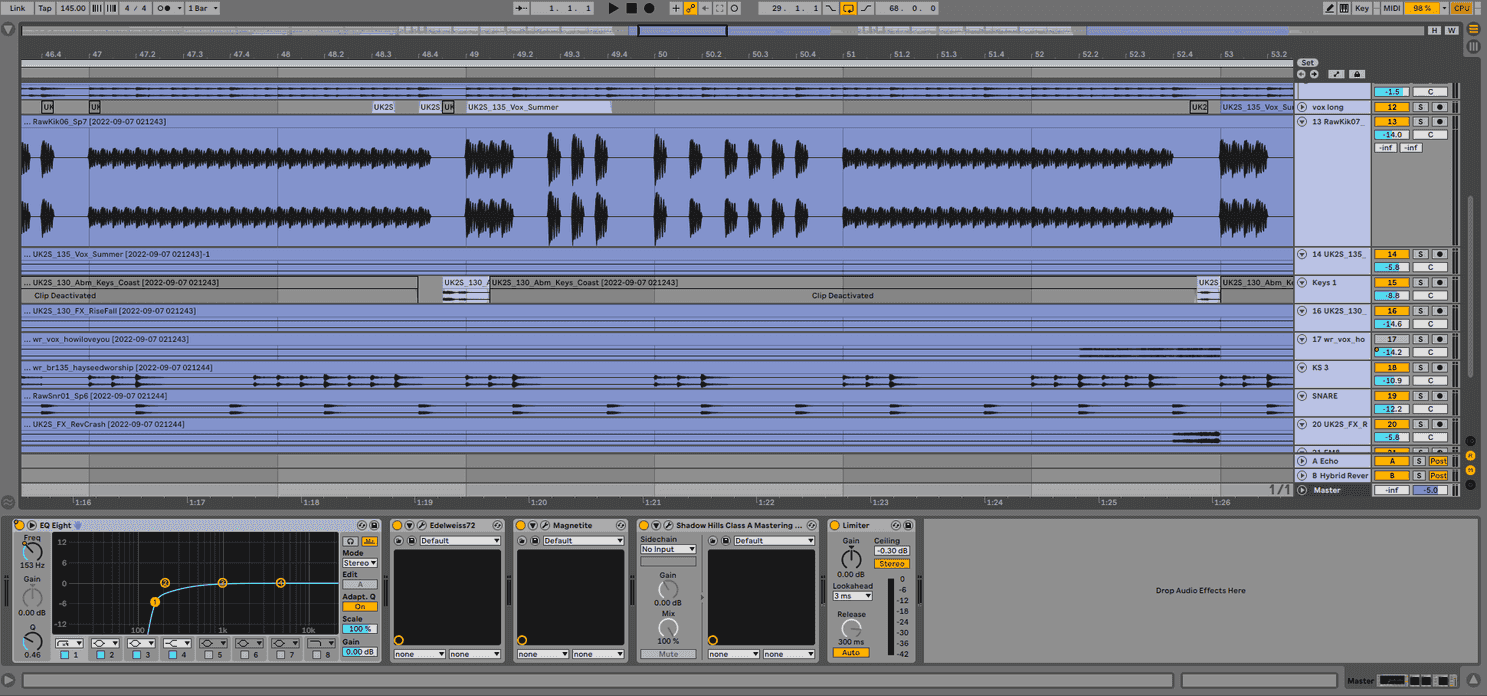Hot-swap the EQ Eight preset
Screen dimensions: 1487x696
click(x=361, y=525)
